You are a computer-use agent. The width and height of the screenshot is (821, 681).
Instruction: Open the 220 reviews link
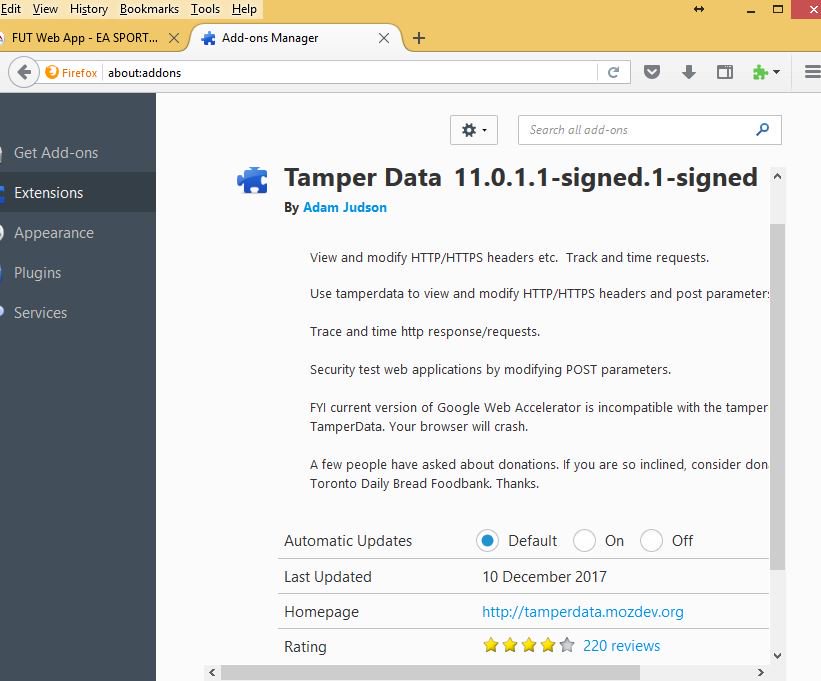pos(622,645)
